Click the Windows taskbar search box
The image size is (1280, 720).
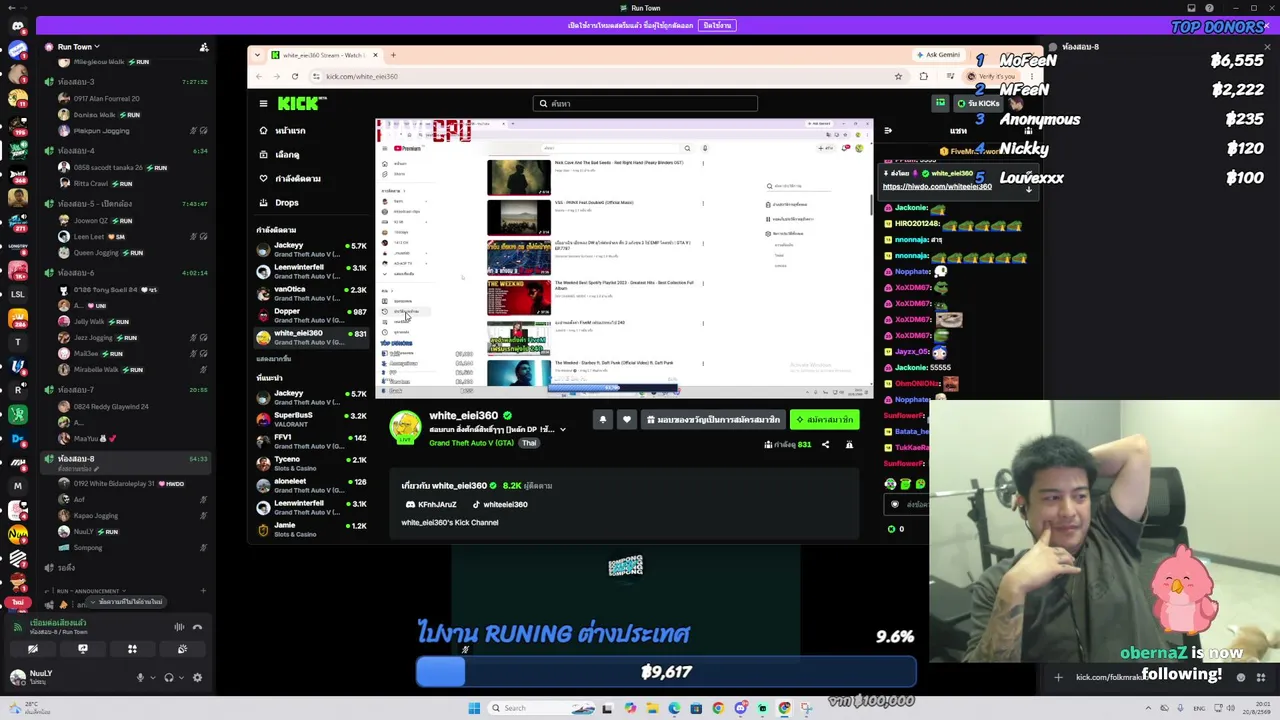point(542,708)
